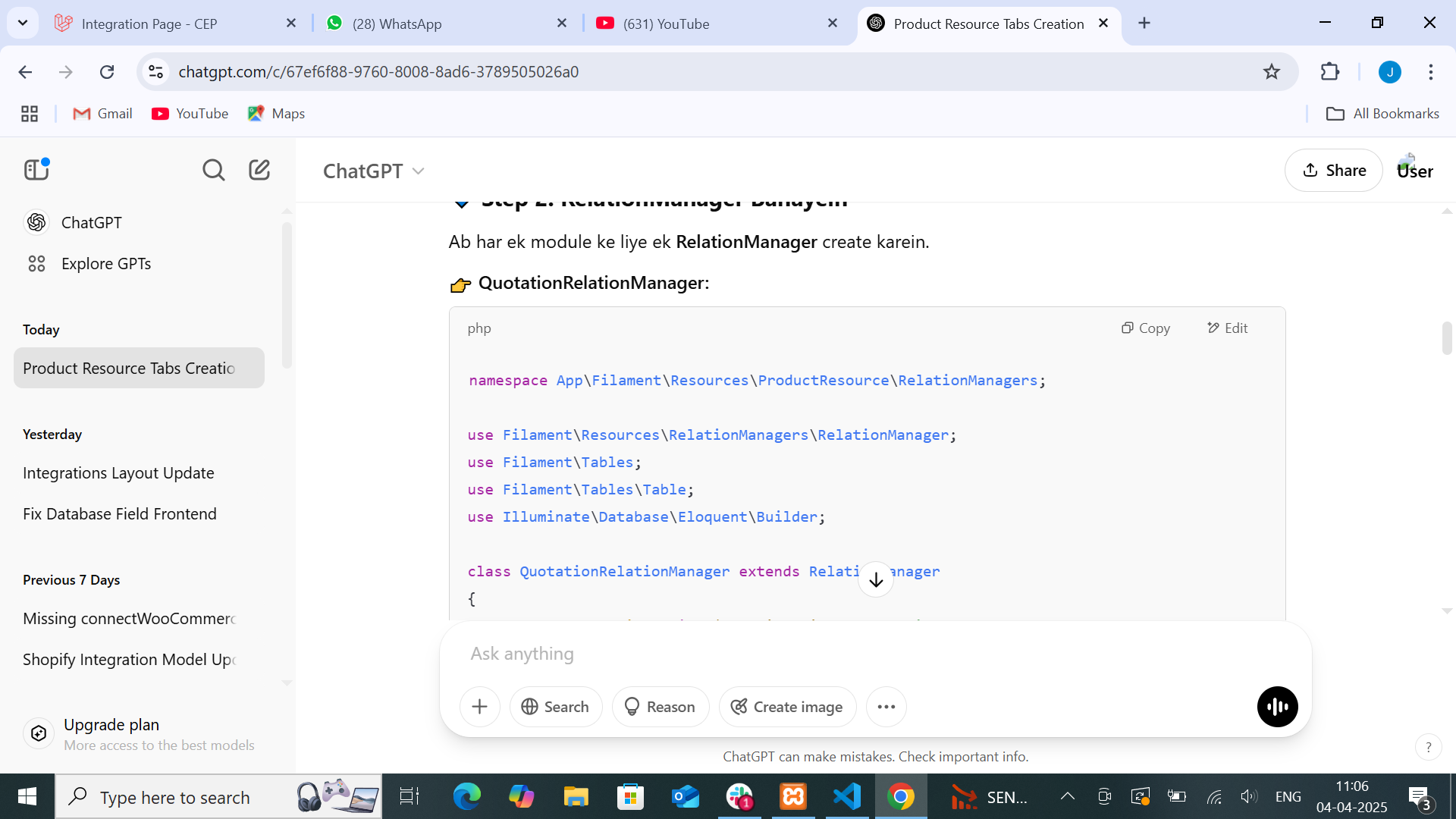Open Chrome three-dot menu

coord(1431,71)
